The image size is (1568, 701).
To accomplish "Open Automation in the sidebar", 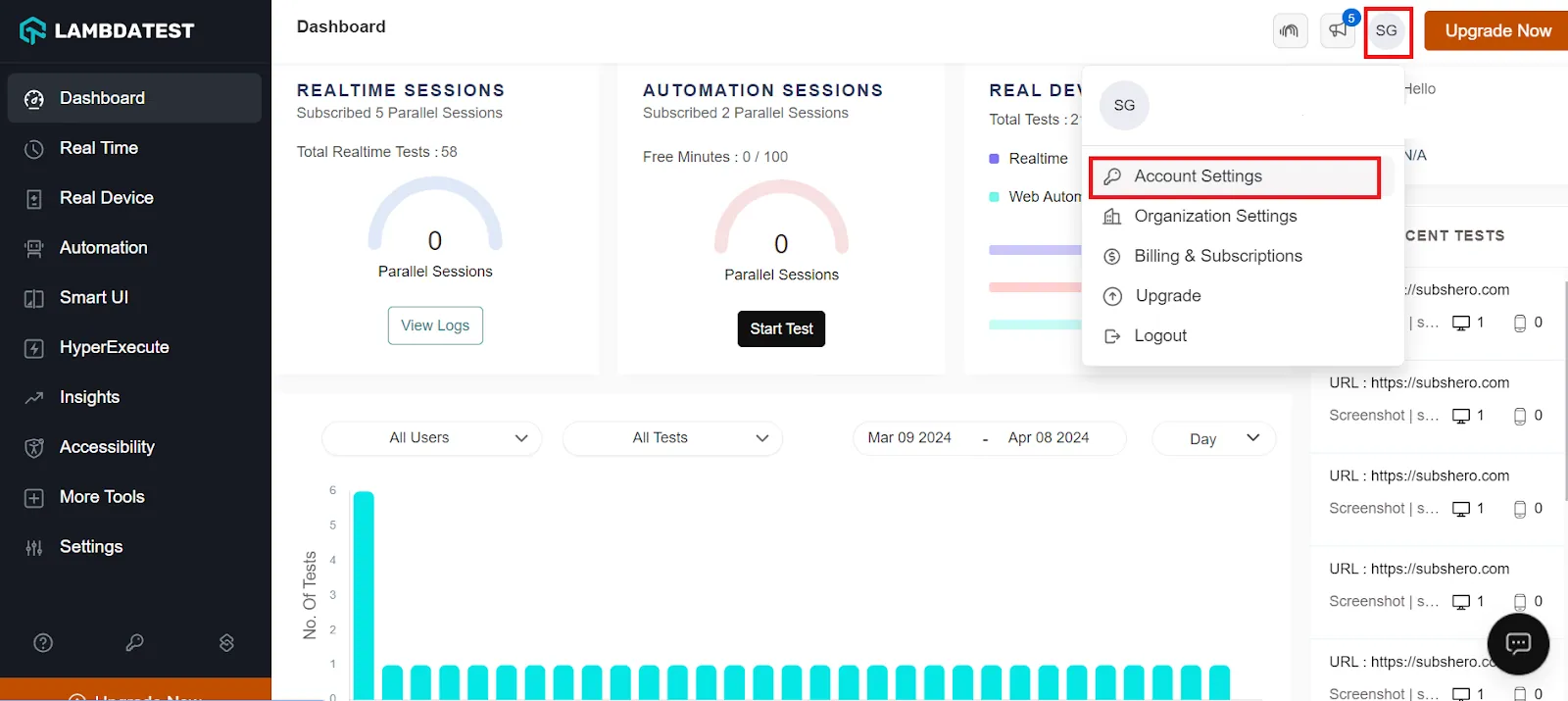I will click(134, 248).
